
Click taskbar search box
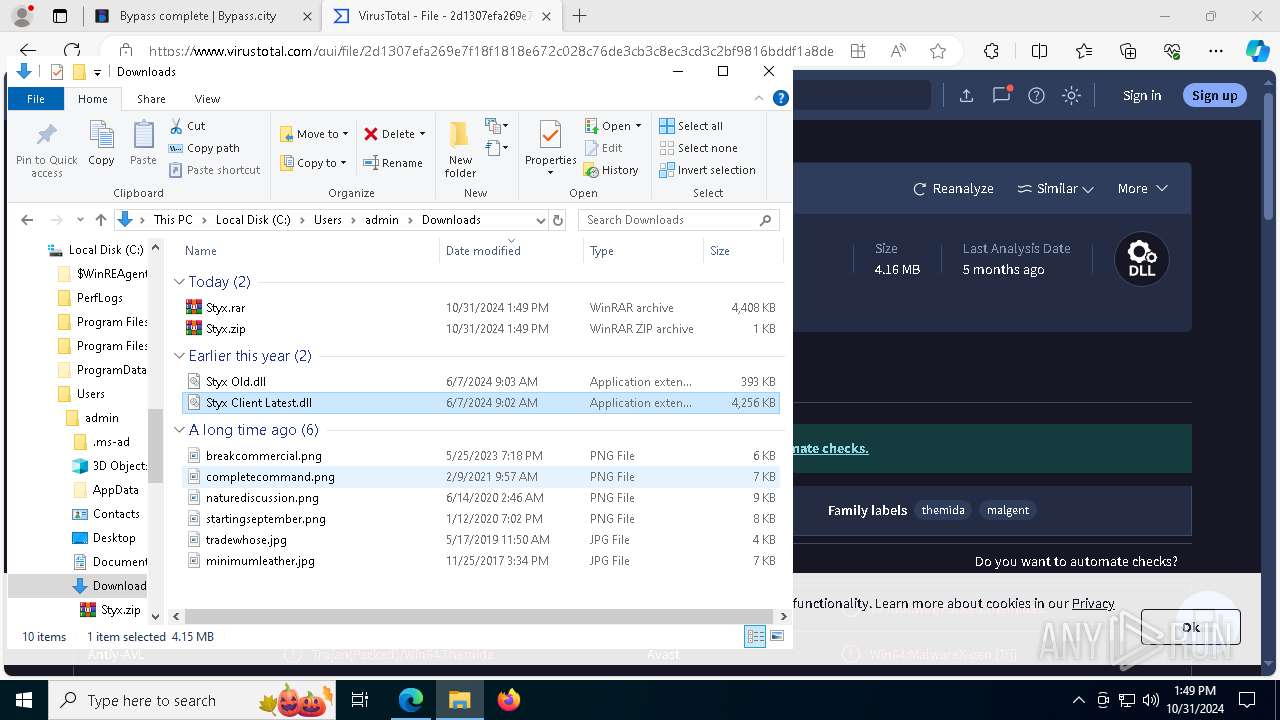[x=192, y=700]
